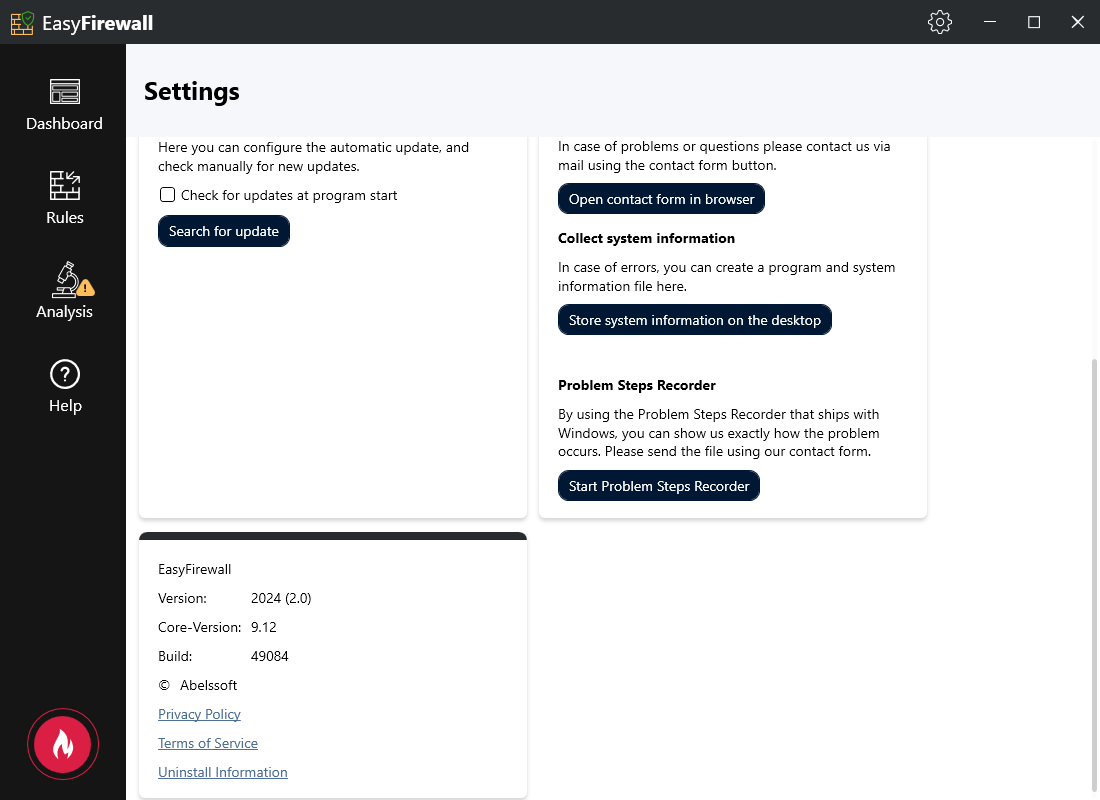Click Open contact form in browser
Image resolution: width=1100 pixels, height=800 pixels.
coord(661,199)
